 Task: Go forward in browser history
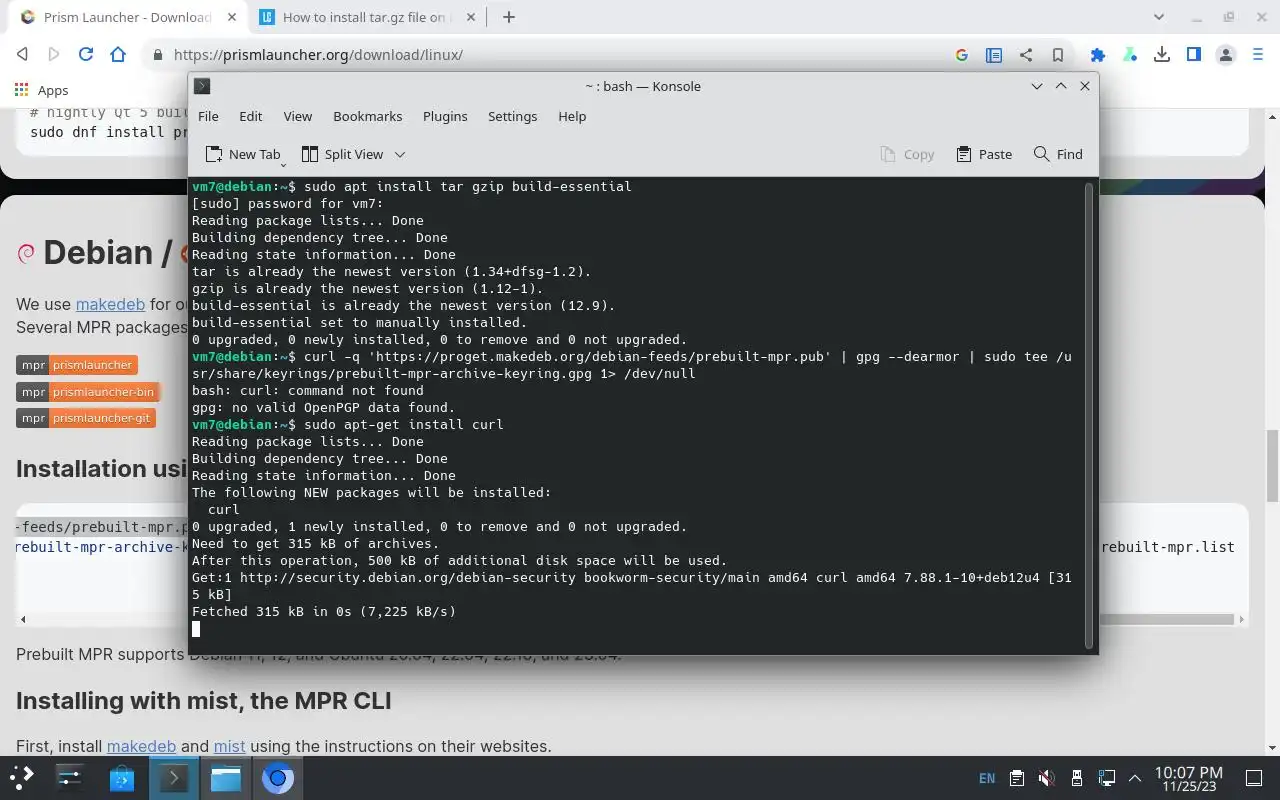coord(54,55)
